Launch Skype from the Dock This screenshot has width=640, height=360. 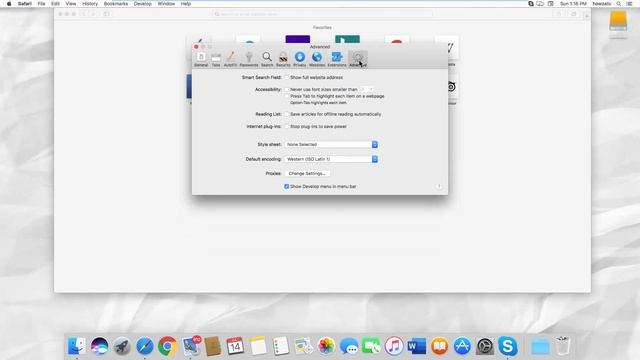508,346
